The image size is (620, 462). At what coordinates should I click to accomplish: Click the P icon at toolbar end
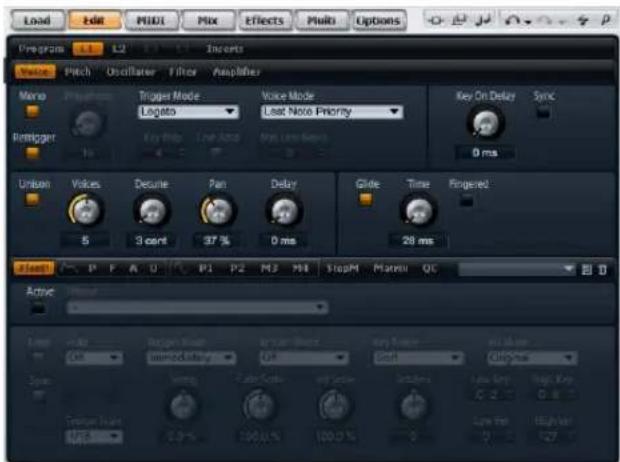(x=605, y=20)
